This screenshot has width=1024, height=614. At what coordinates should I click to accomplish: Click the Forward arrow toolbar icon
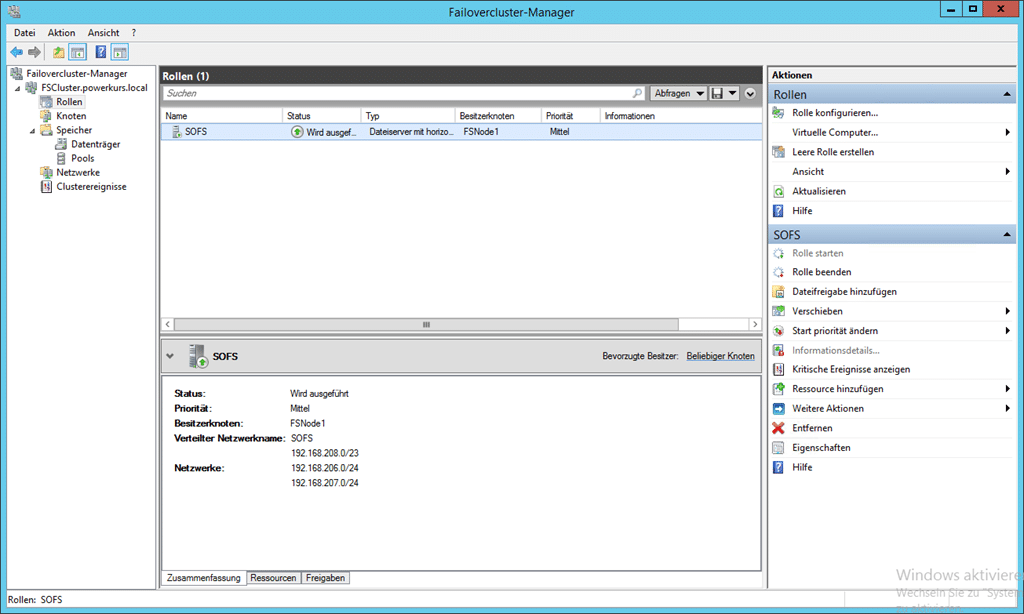pyautogui.click(x=35, y=52)
